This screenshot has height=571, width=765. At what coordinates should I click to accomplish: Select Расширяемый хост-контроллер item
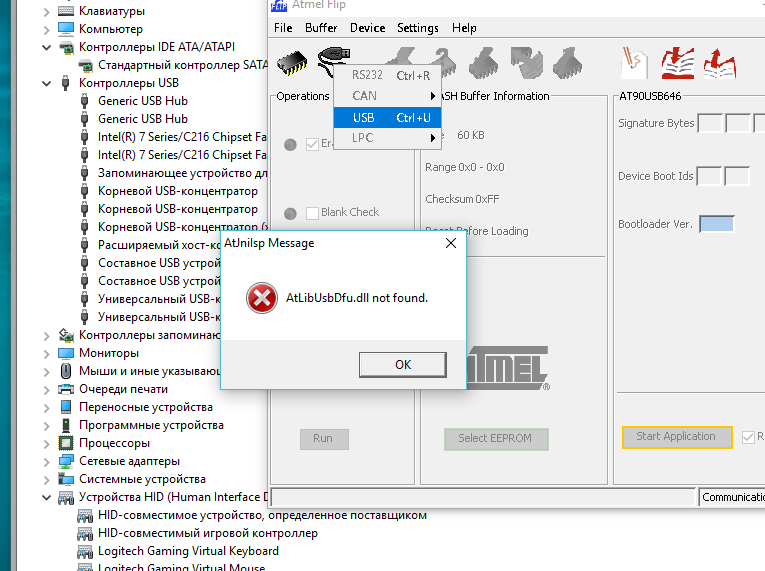pyautogui.click(x=159, y=245)
